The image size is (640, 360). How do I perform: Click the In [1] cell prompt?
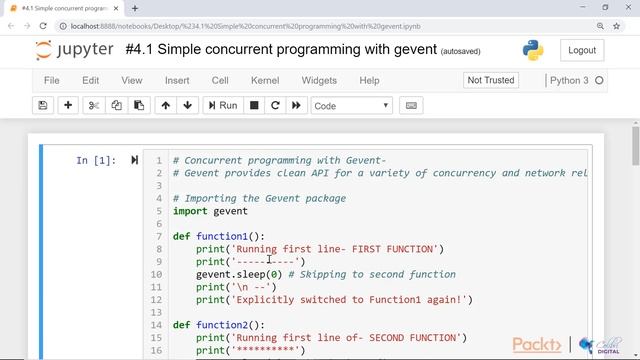click(96, 160)
